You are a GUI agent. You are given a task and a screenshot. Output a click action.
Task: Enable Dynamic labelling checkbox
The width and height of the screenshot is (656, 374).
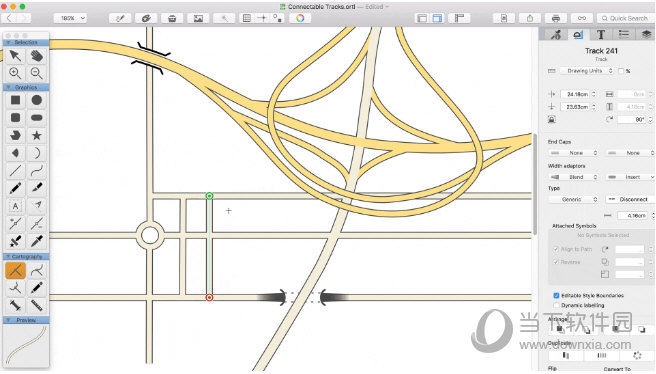[556, 305]
